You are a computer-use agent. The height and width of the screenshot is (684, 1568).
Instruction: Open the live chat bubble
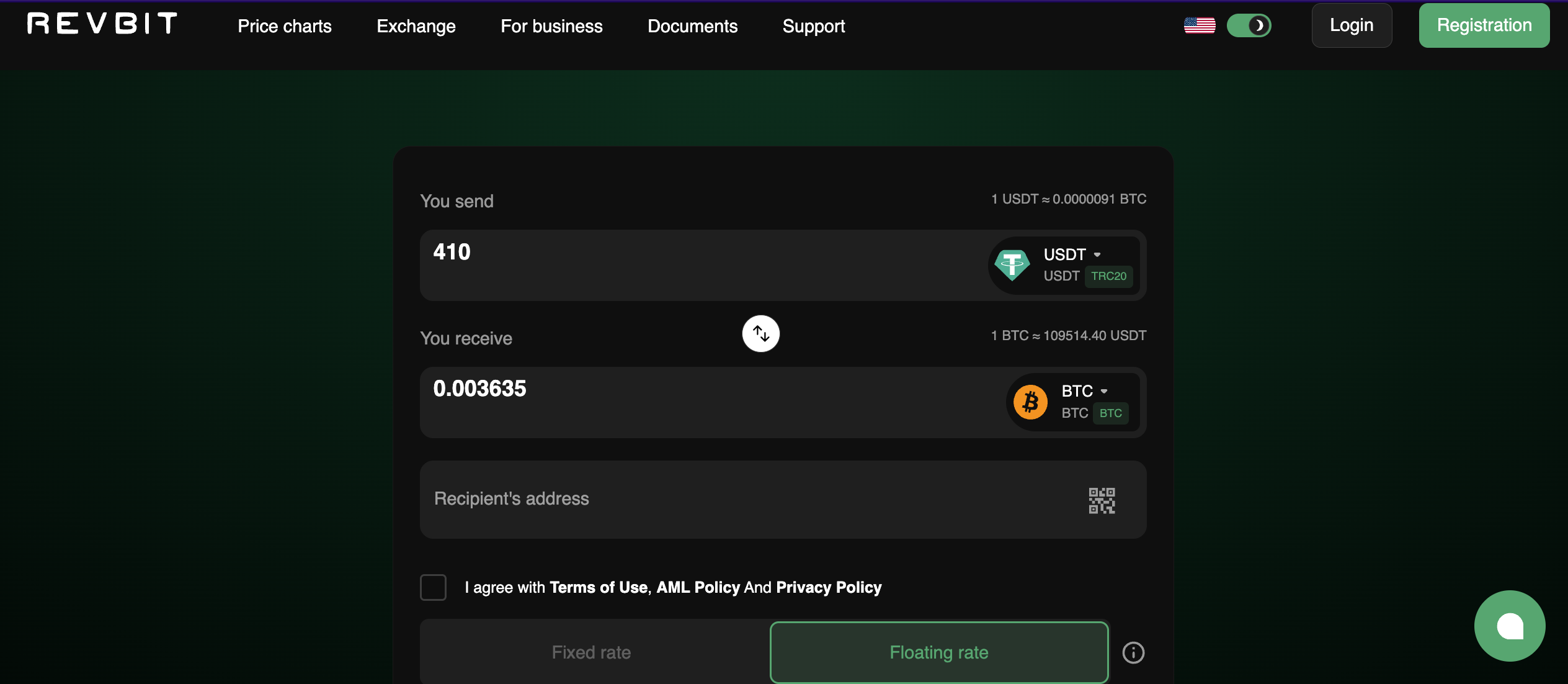click(x=1509, y=626)
